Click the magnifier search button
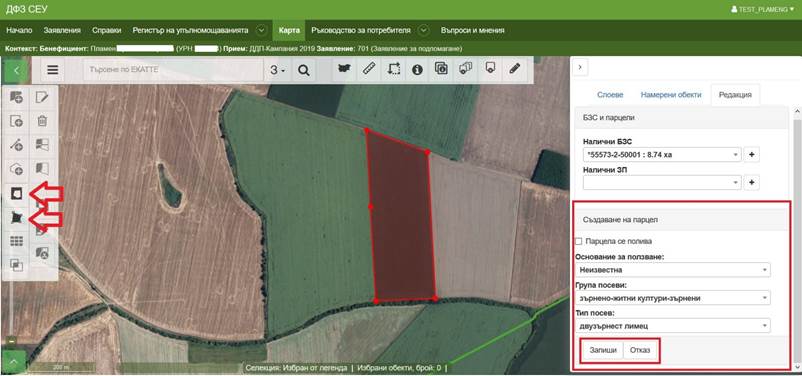The image size is (802, 376). pyautogui.click(x=304, y=70)
